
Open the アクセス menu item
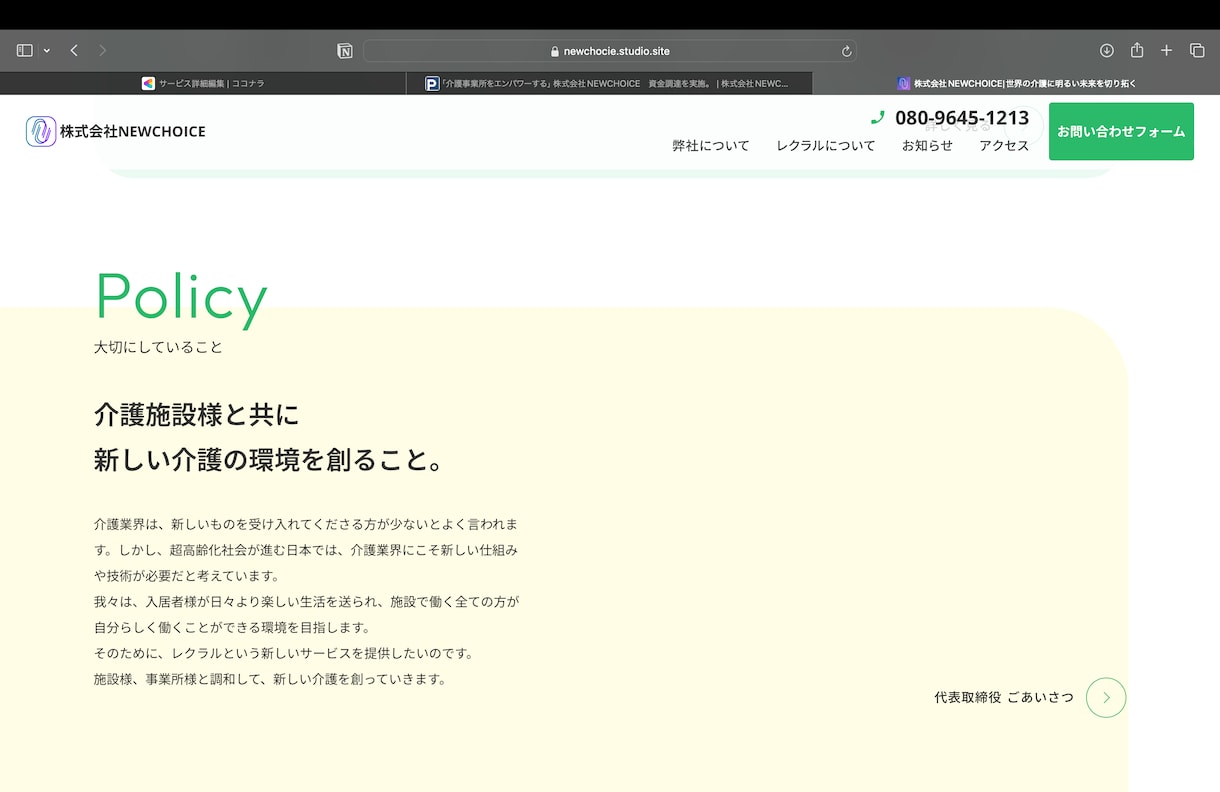[x=1004, y=146]
